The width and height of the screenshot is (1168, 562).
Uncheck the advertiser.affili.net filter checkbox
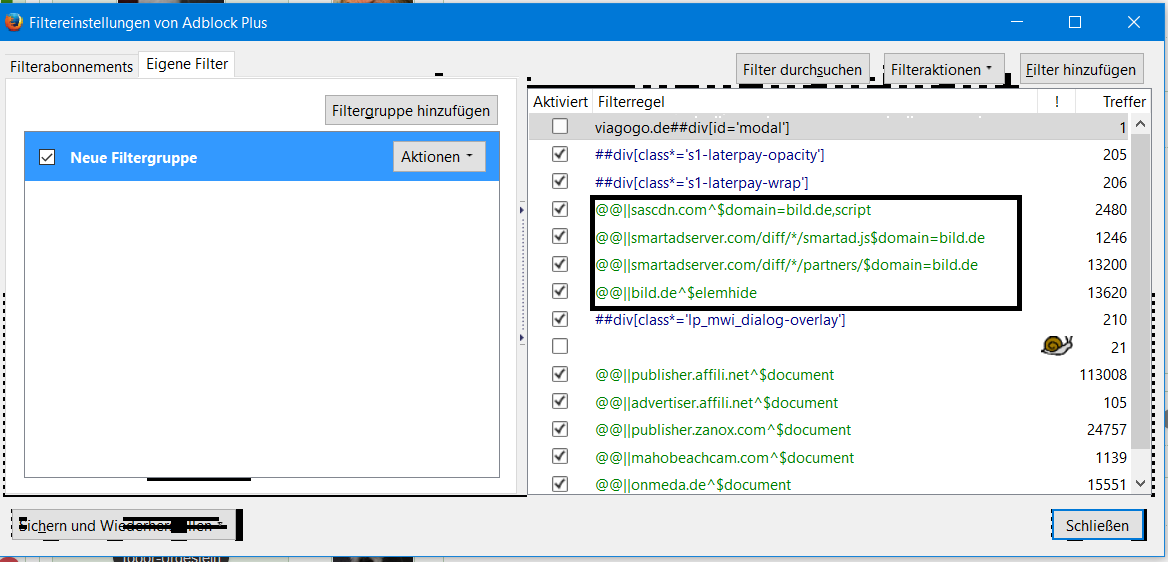tap(560, 402)
